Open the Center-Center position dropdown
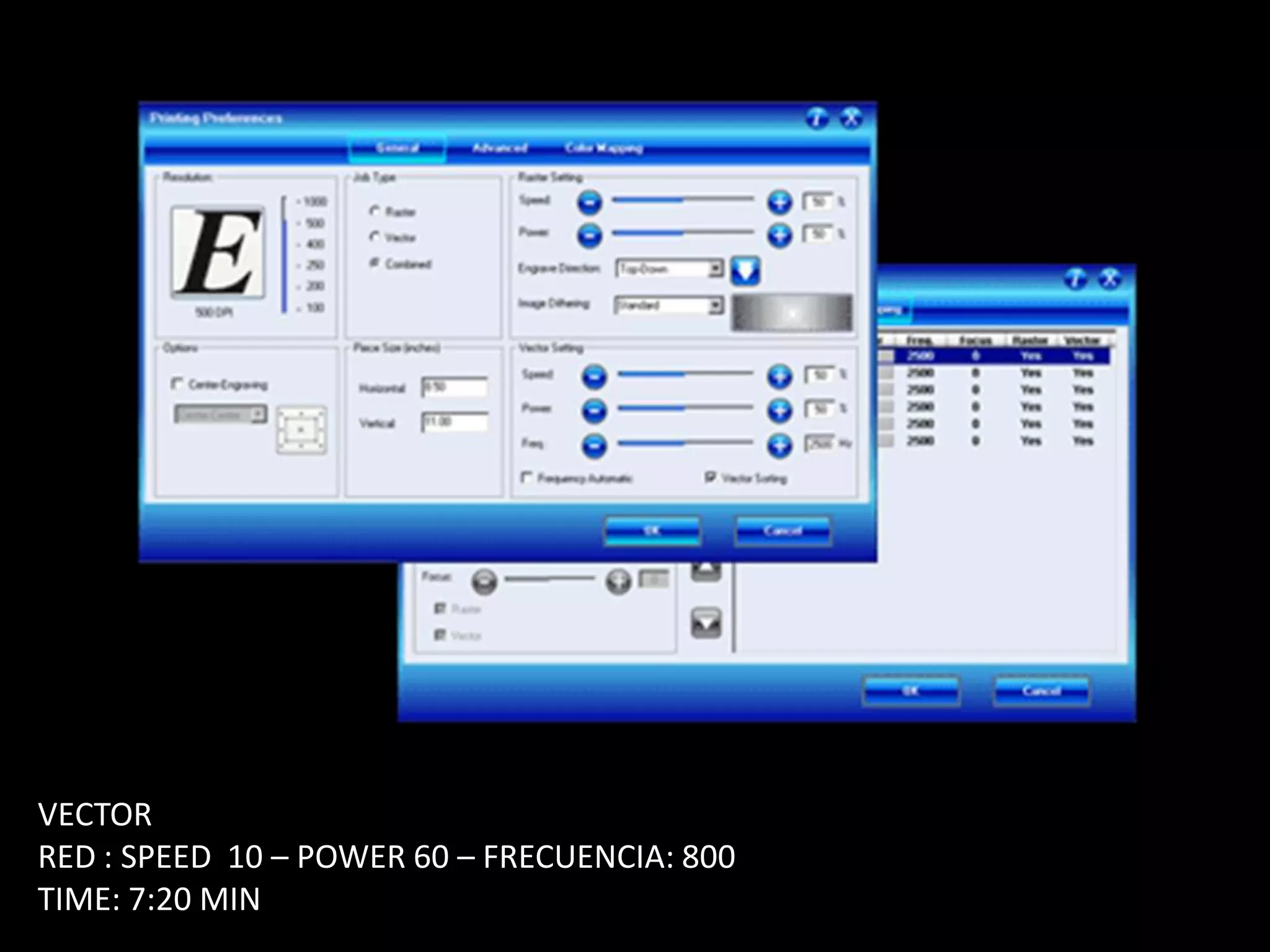This screenshot has height=952, width=1270. 221,415
